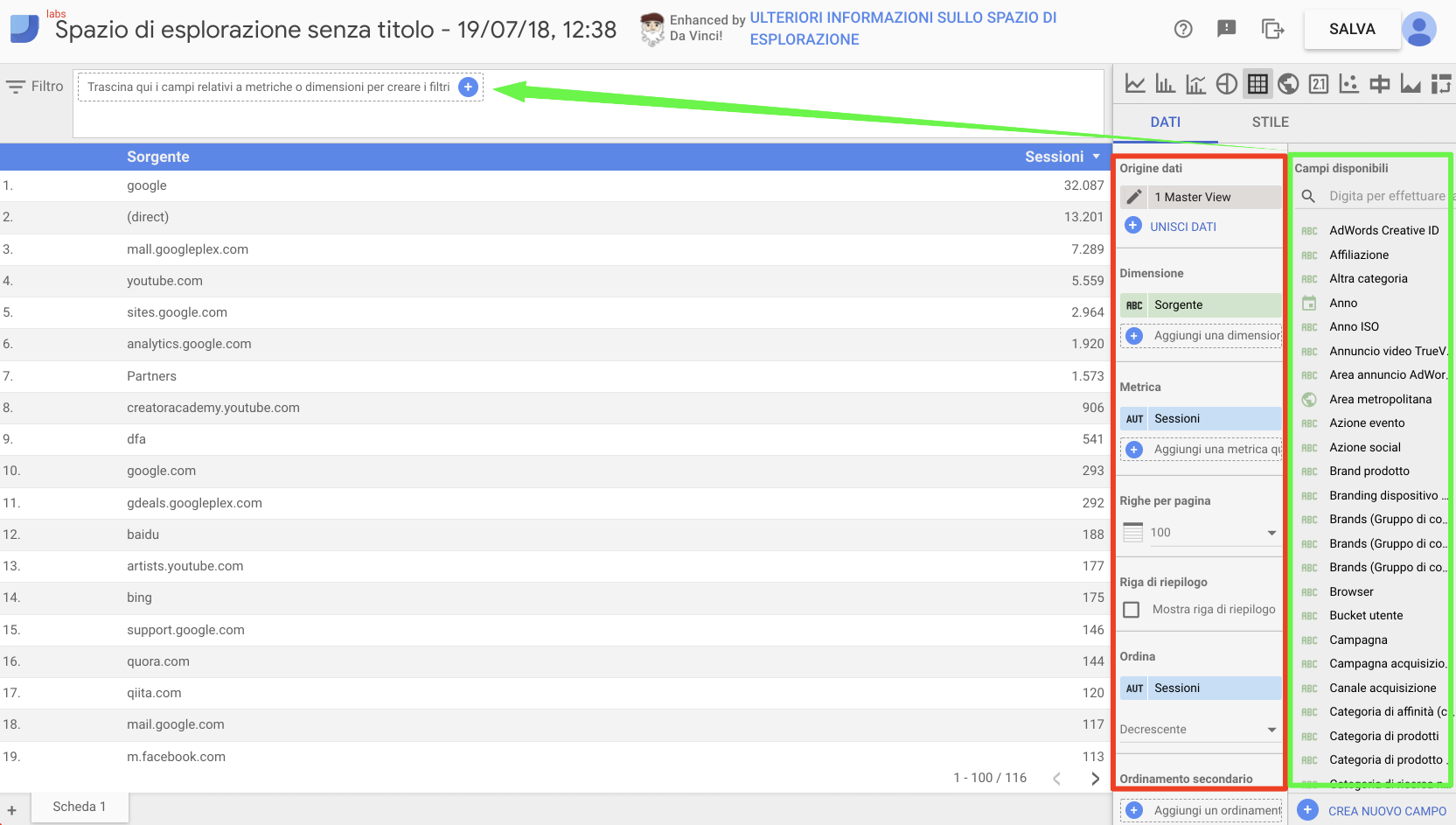Click the SALVA button
This screenshot has width=1456, height=825.
point(1351,29)
